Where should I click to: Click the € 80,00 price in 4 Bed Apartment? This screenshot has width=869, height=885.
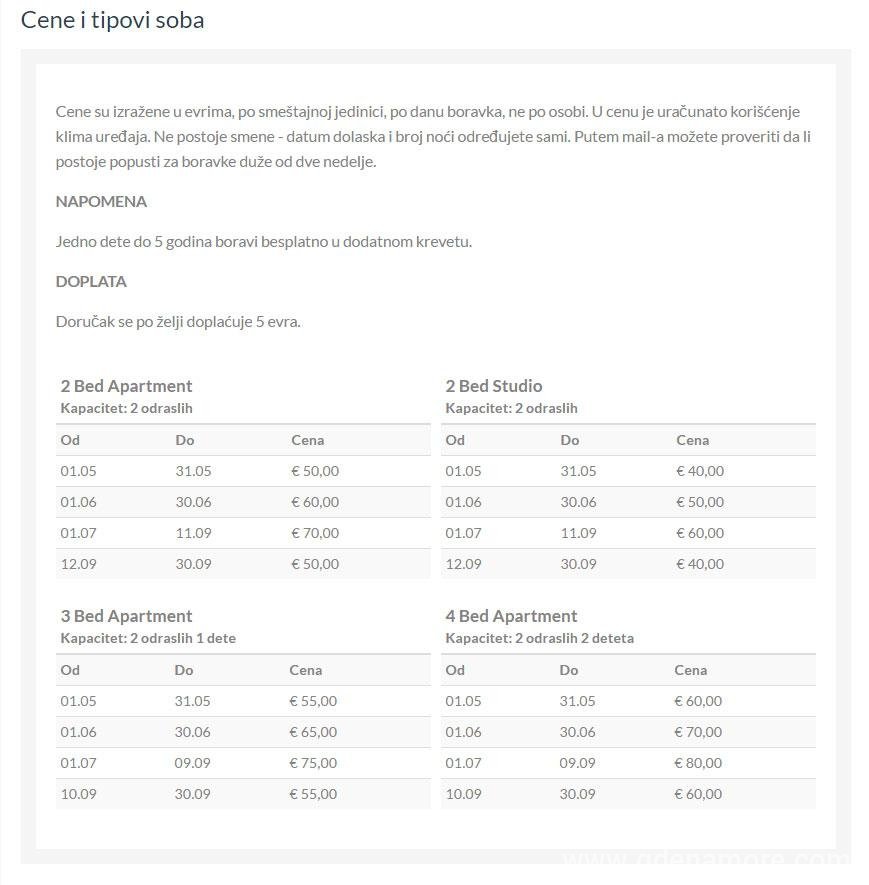pos(698,763)
